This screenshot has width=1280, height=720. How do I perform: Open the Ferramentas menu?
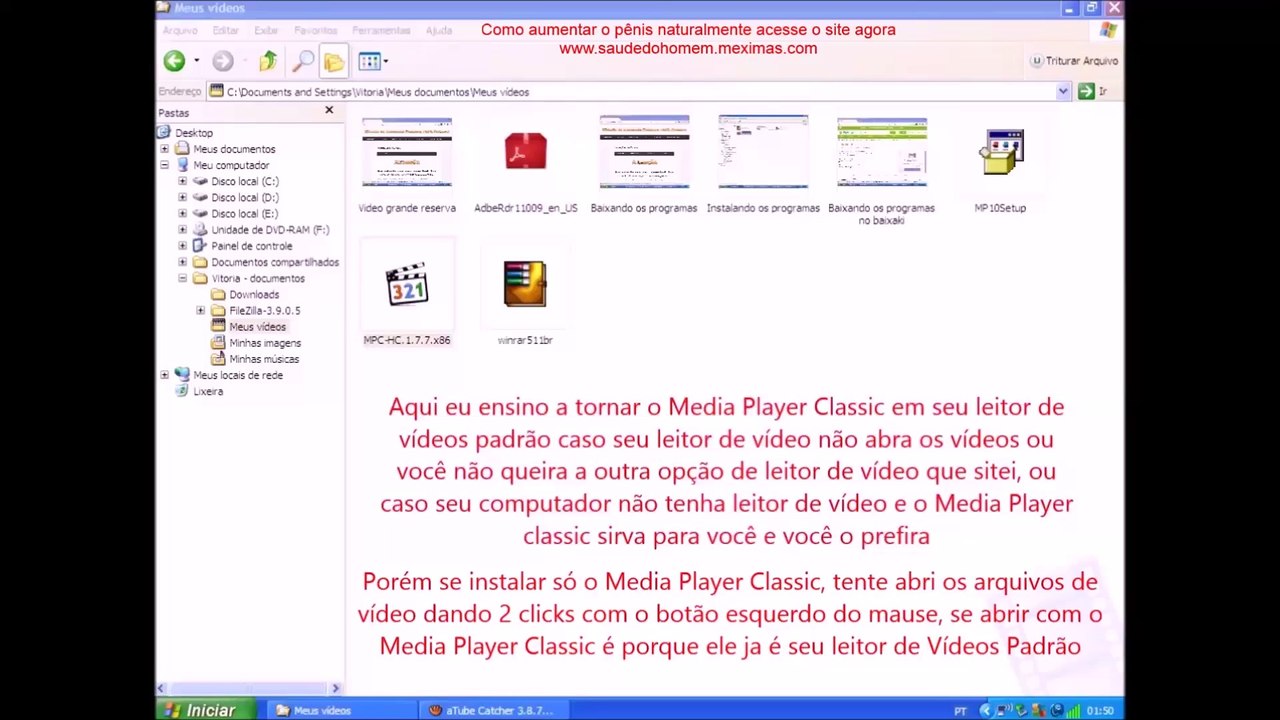pos(382,31)
